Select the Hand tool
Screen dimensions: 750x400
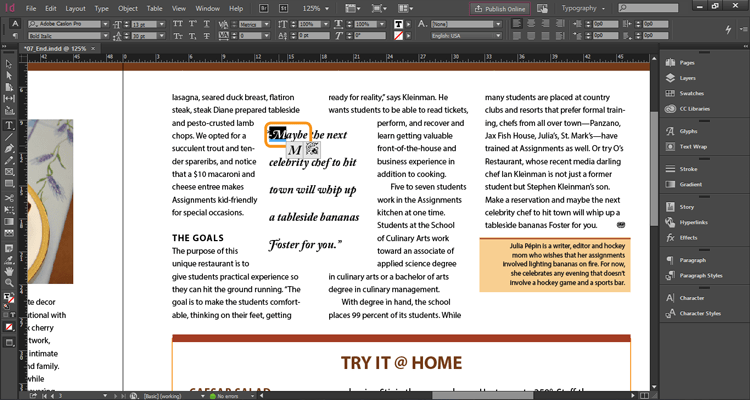pos(9,271)
